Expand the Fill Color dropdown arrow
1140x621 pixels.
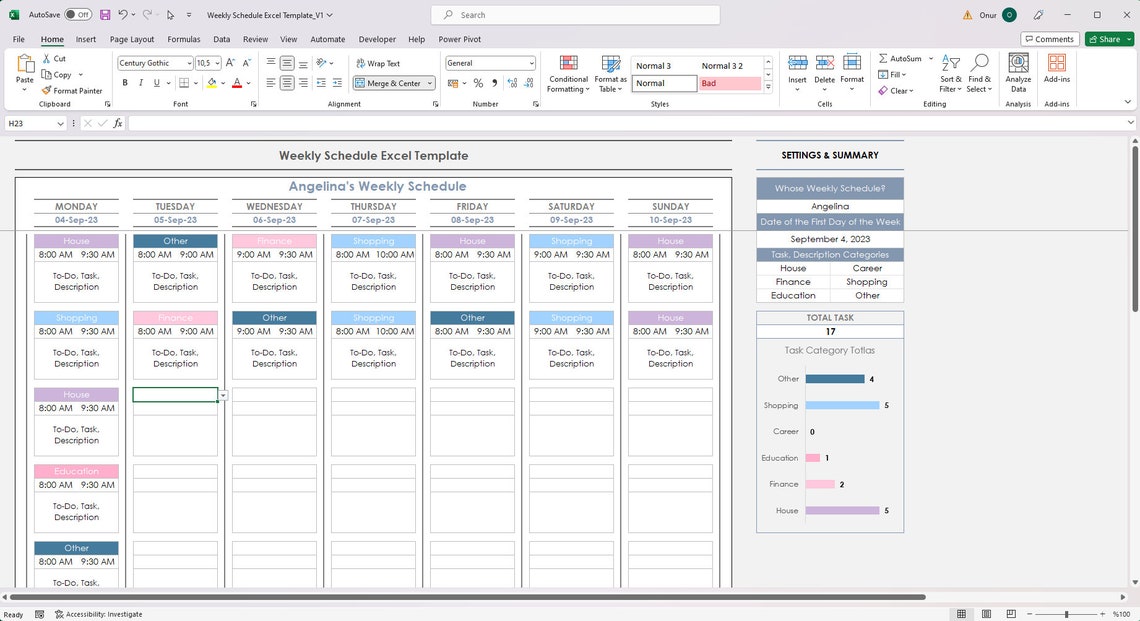point(225,83)
